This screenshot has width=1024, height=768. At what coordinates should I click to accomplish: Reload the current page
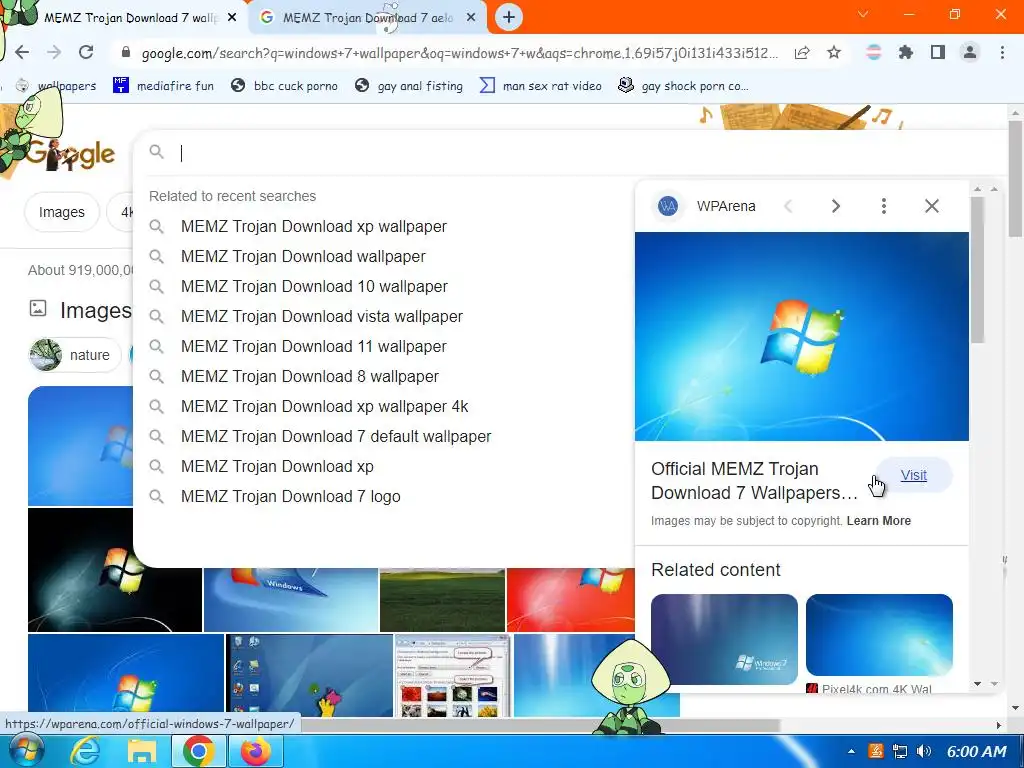[86, 53]
